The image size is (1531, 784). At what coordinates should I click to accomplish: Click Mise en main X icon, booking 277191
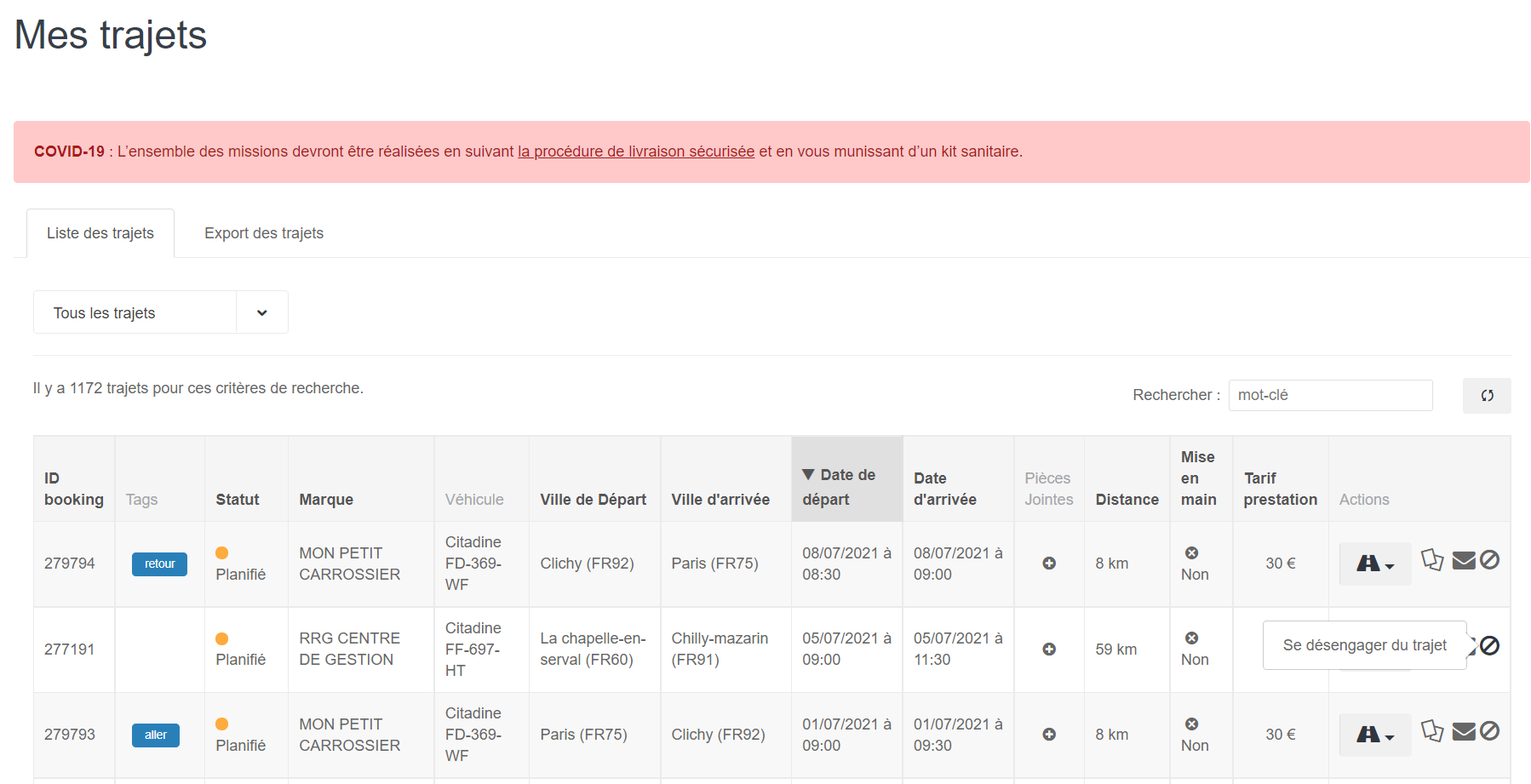1191,638
